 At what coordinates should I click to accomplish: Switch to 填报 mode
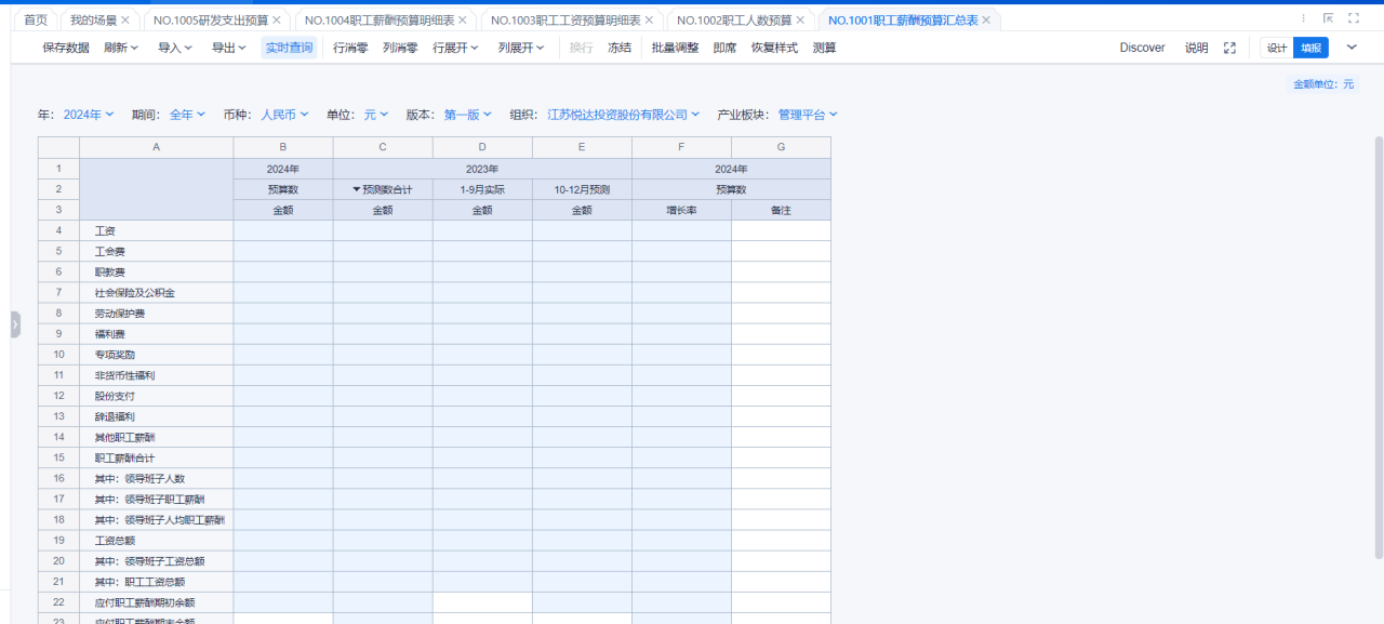1310,48
